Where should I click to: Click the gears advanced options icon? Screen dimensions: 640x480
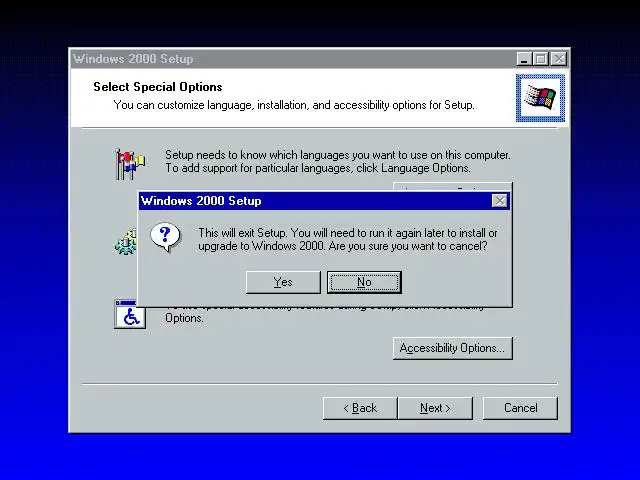click(126, 242)
